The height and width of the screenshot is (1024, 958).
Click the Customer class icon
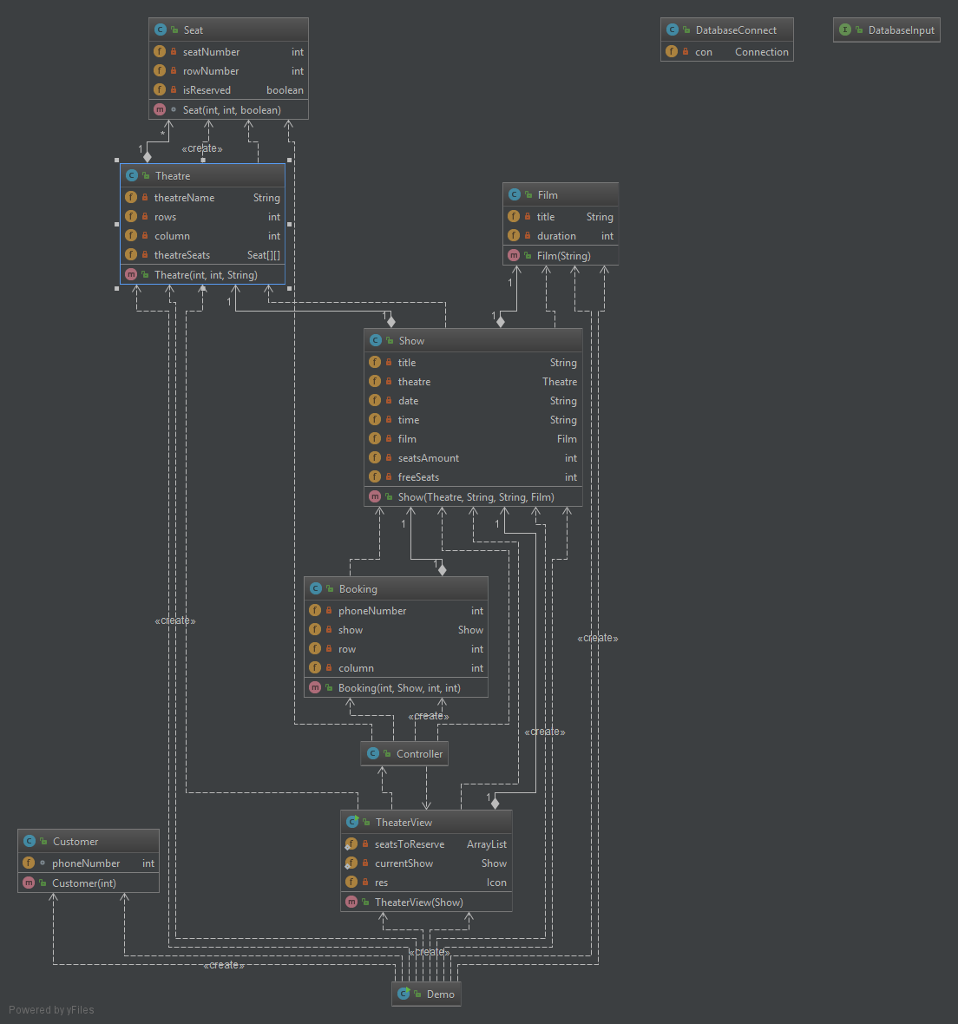29,842
